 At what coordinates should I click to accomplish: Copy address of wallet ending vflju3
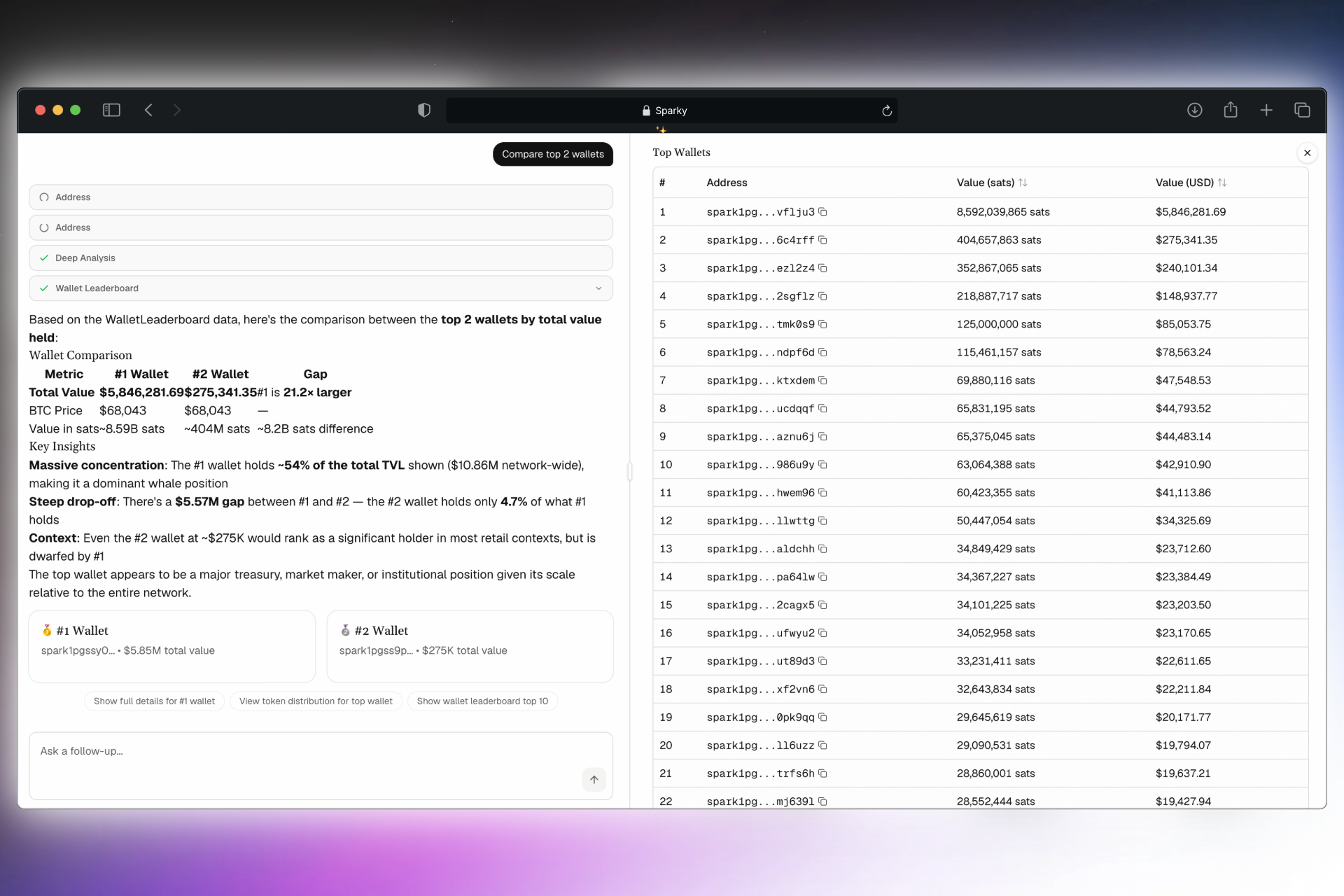pos(823,212)
